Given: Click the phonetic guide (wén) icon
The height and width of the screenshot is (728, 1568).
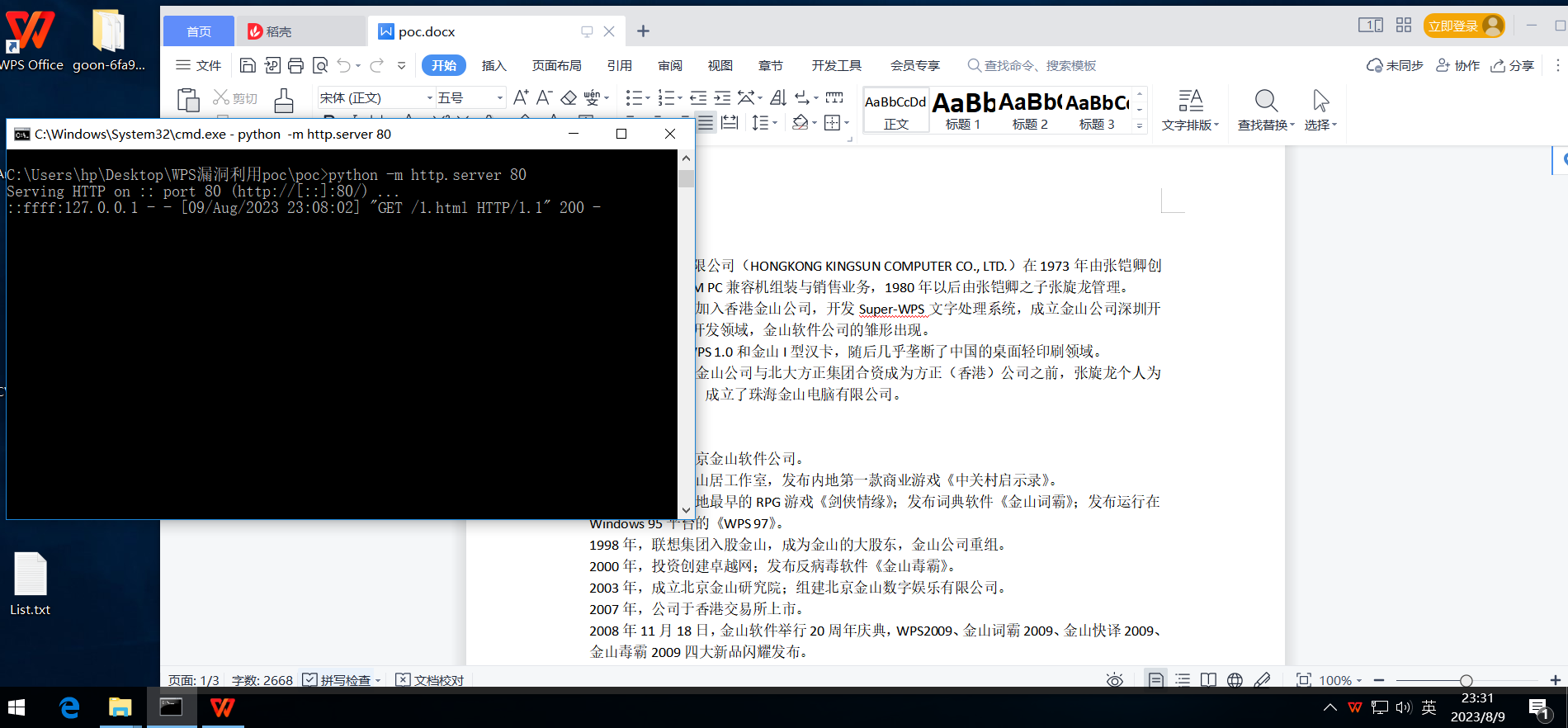Looking at the screenshot, I should coord(593,97).
